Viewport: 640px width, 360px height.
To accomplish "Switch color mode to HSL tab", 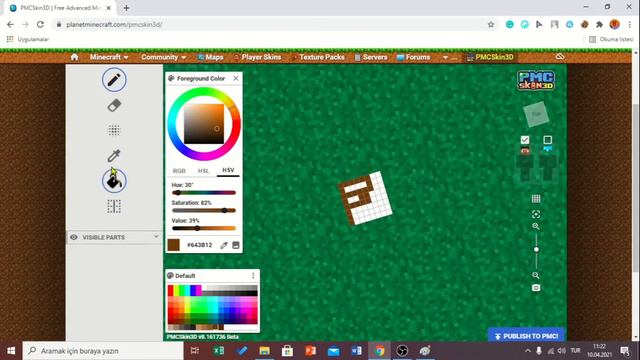I will pyautogui.click(x=203, y=171).
